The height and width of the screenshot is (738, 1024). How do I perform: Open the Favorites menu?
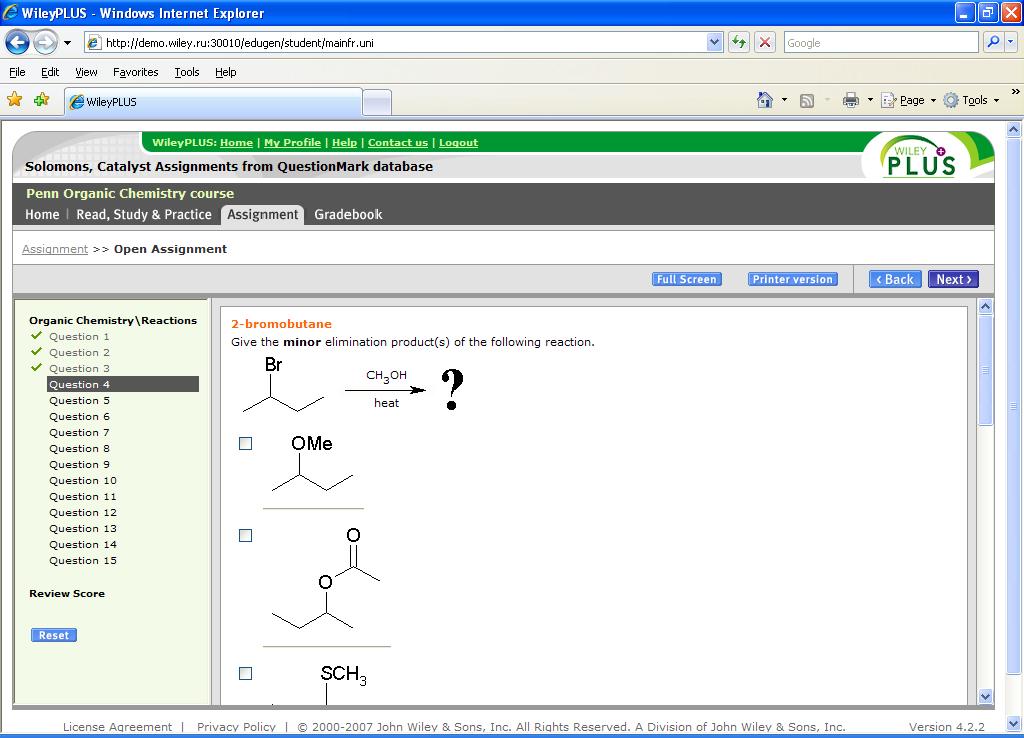tap(135, 72)
